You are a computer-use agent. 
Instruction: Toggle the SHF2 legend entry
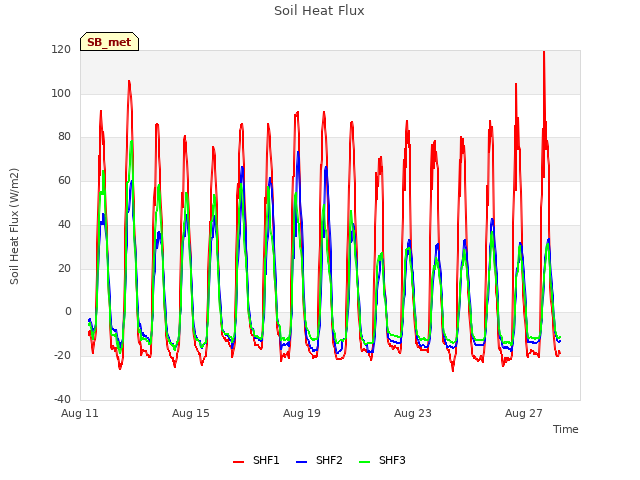[319, 460]
